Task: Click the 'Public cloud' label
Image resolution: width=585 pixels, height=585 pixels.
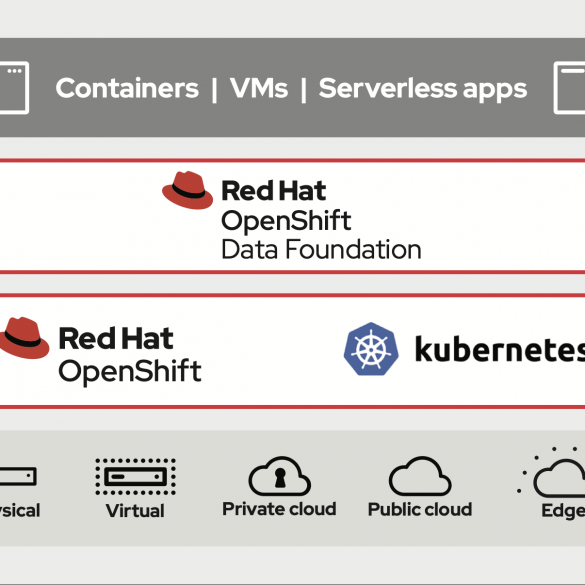Action: (420, 509)
